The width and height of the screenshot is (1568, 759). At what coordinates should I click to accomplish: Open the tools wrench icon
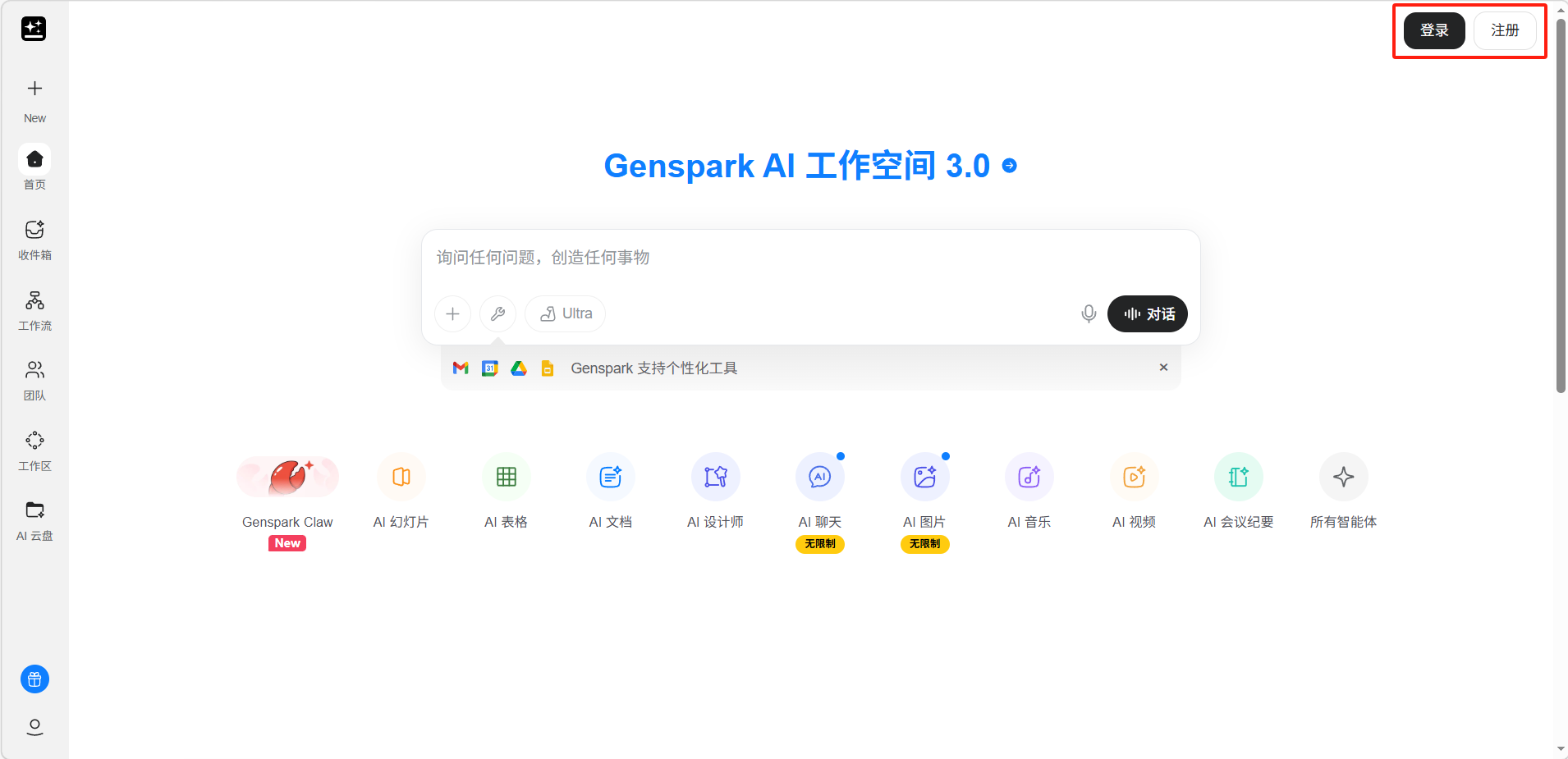click(497, 314)
